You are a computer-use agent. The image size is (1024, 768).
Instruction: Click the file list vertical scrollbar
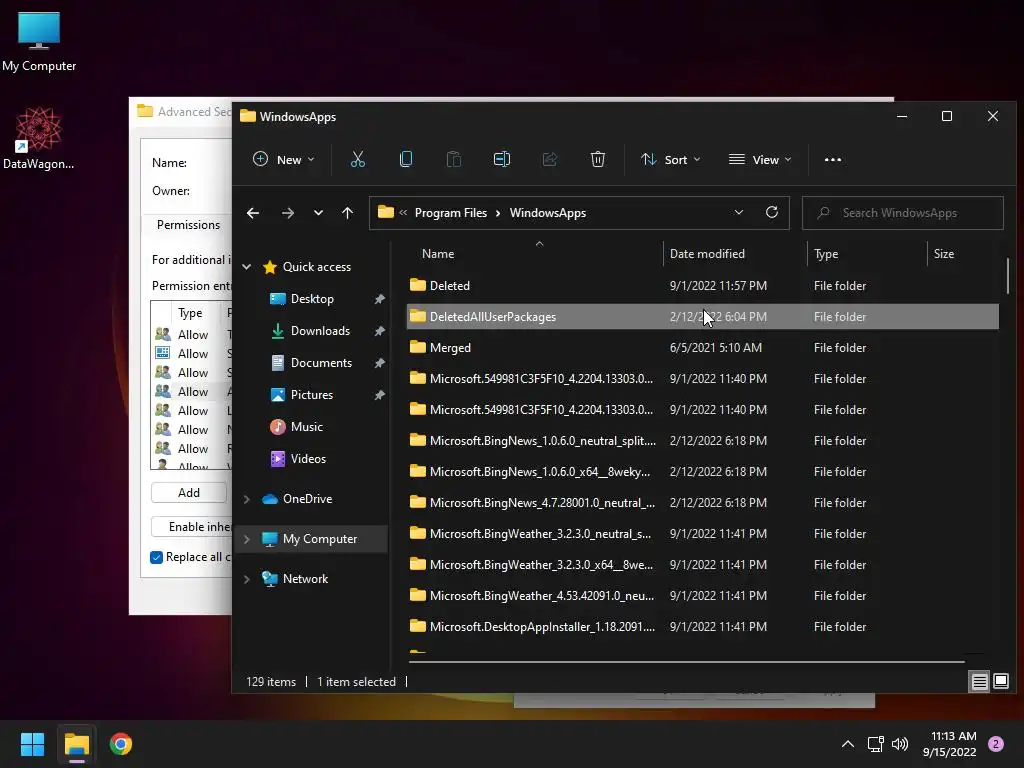coord(1008,276)
